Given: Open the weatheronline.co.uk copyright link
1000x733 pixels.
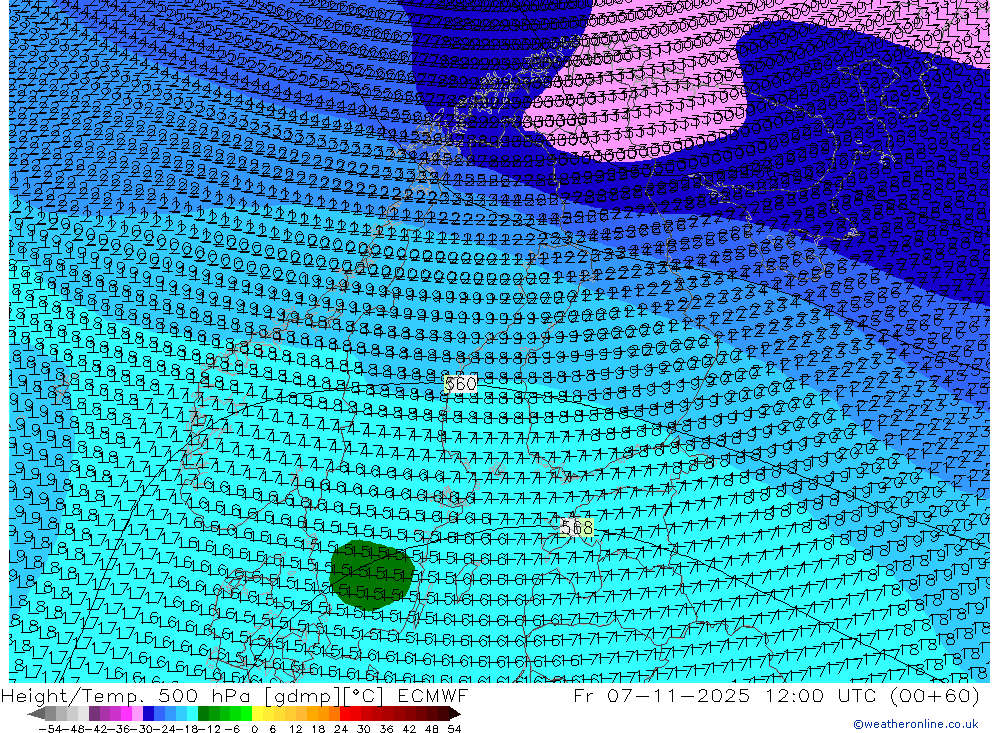Looking at the screenshot, I should point(915,724).
